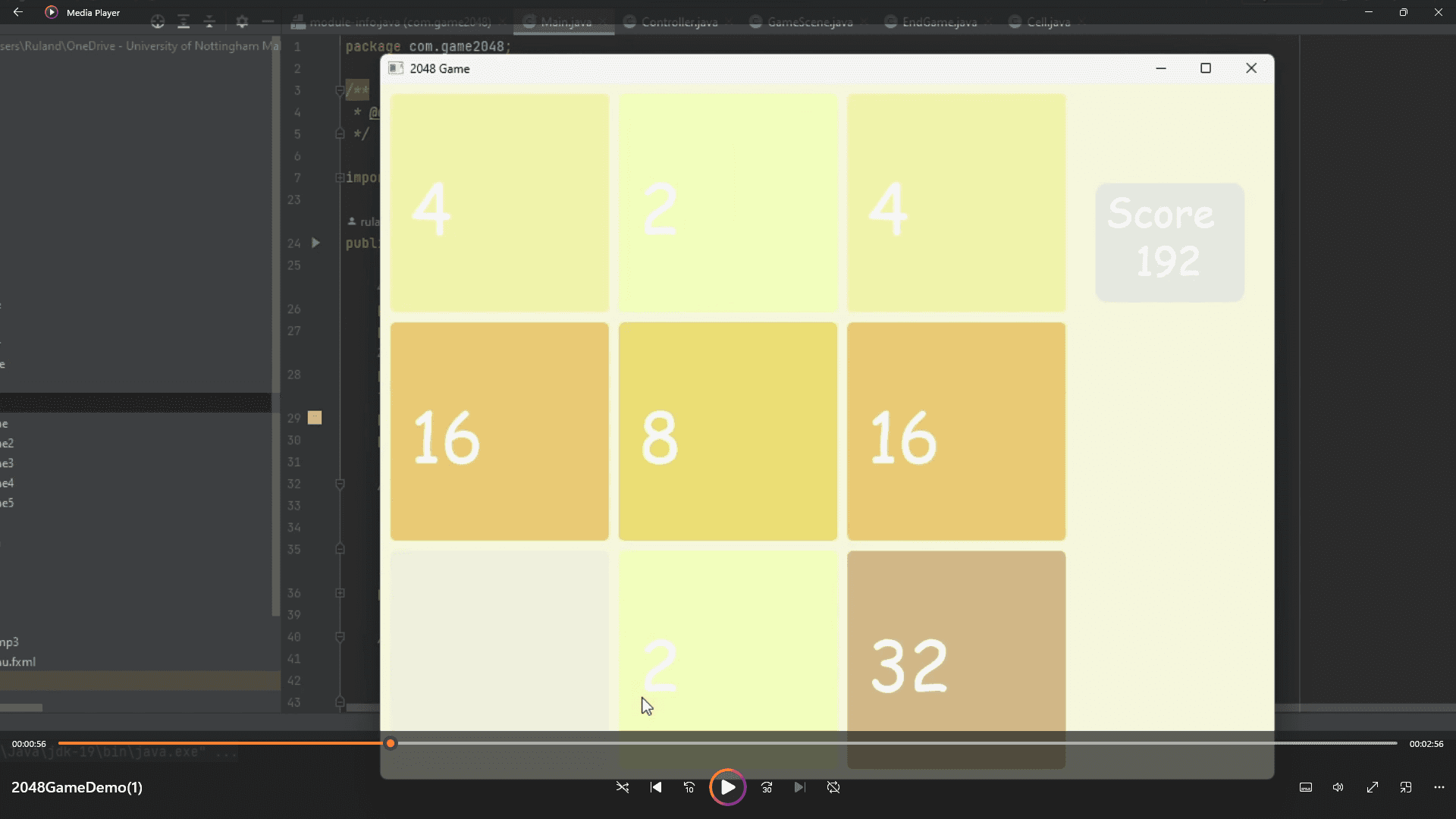Switch to mini player view
The height and width of the screenshot is (819, 1456).
(1406, 787)
